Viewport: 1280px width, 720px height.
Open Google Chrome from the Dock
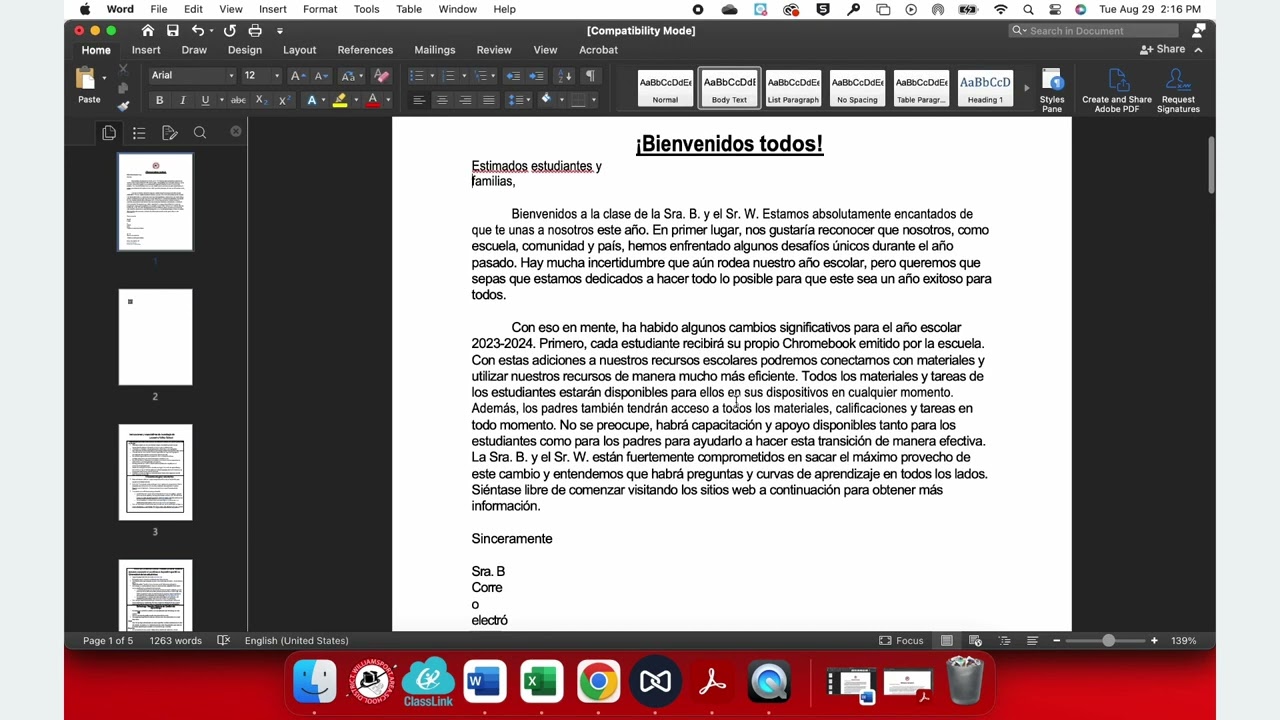(599, 682)
